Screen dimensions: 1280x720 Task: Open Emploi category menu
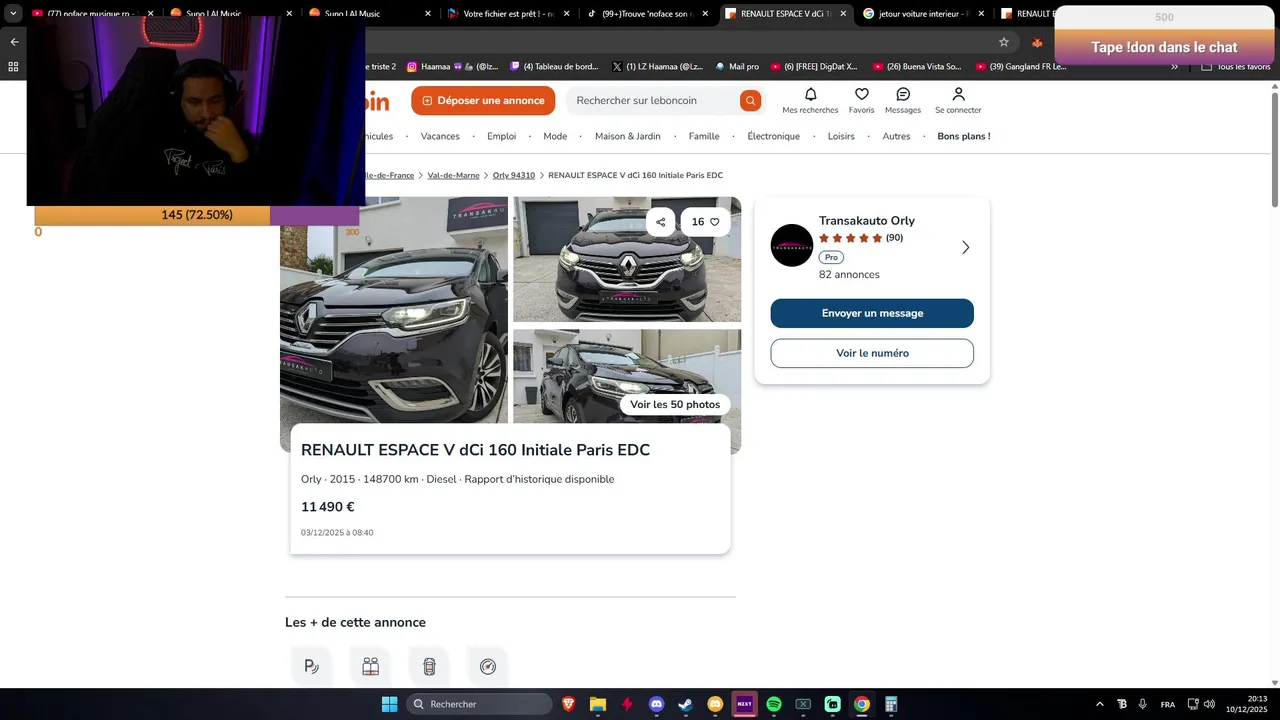(501, 136)
